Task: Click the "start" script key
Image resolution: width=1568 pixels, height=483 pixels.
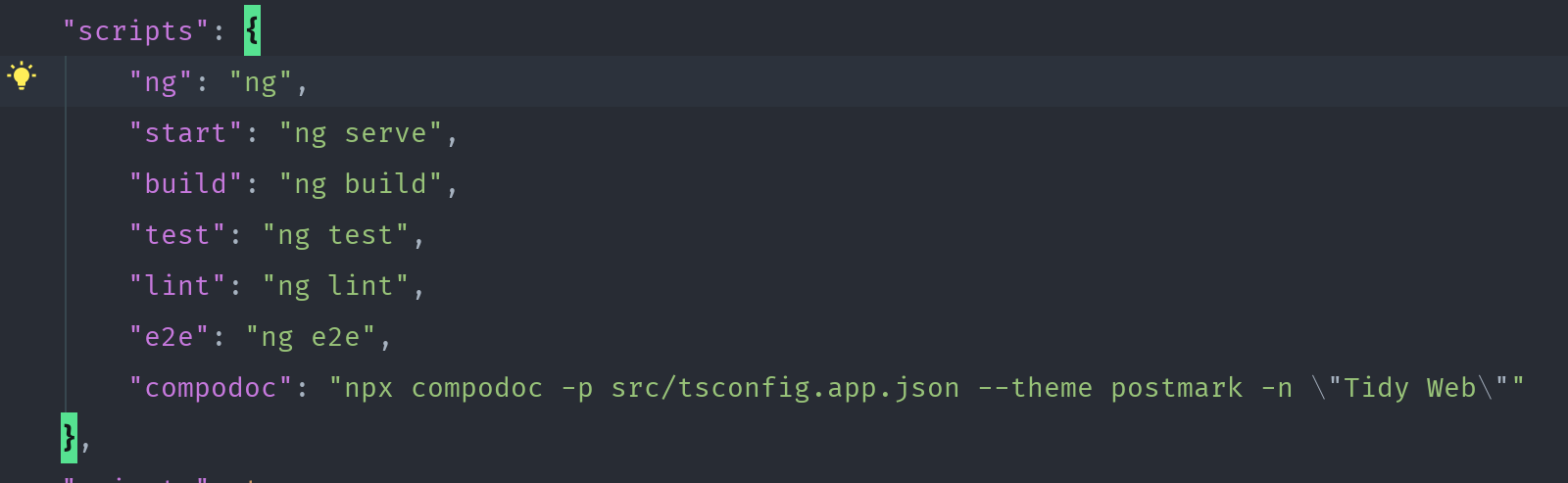Action: [185, 133]
